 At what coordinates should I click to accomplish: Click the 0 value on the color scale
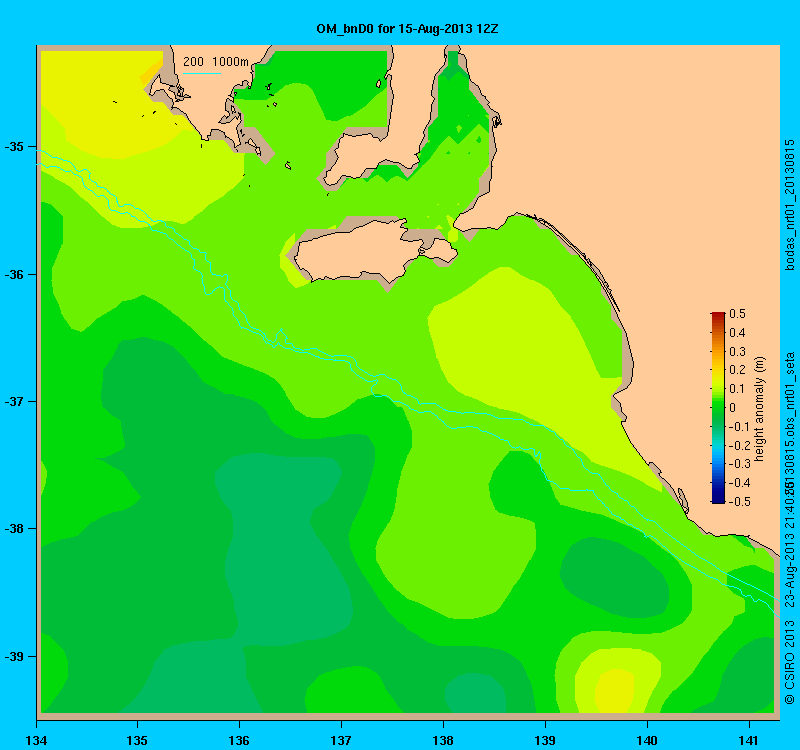click(x=733, y=408)
